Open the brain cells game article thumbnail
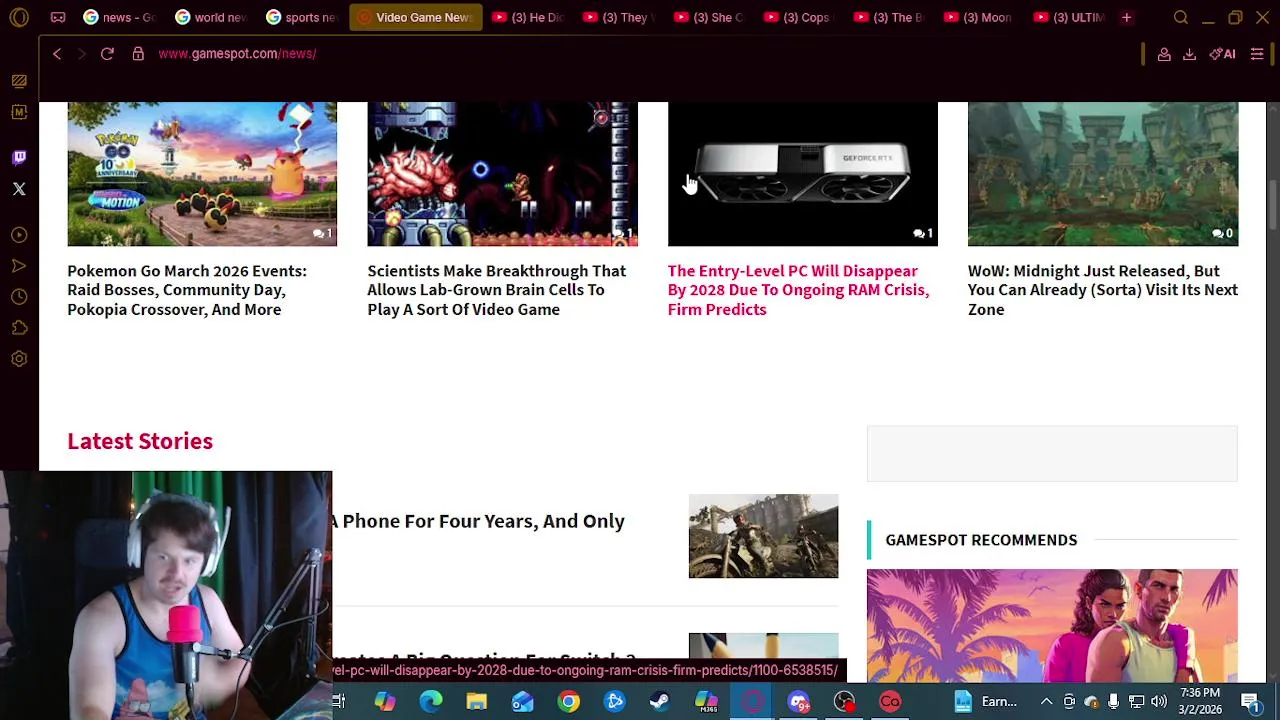Viewport: 1280px width, 720px height. 502,174
